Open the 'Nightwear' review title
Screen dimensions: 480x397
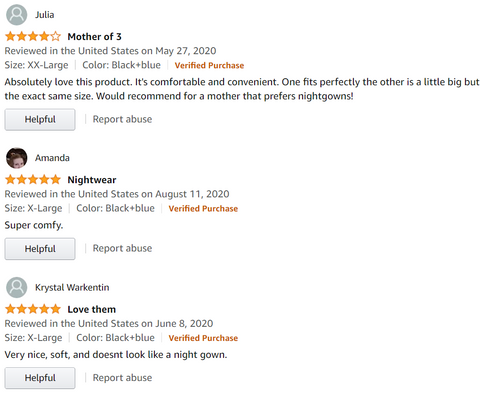coord(92,180)
